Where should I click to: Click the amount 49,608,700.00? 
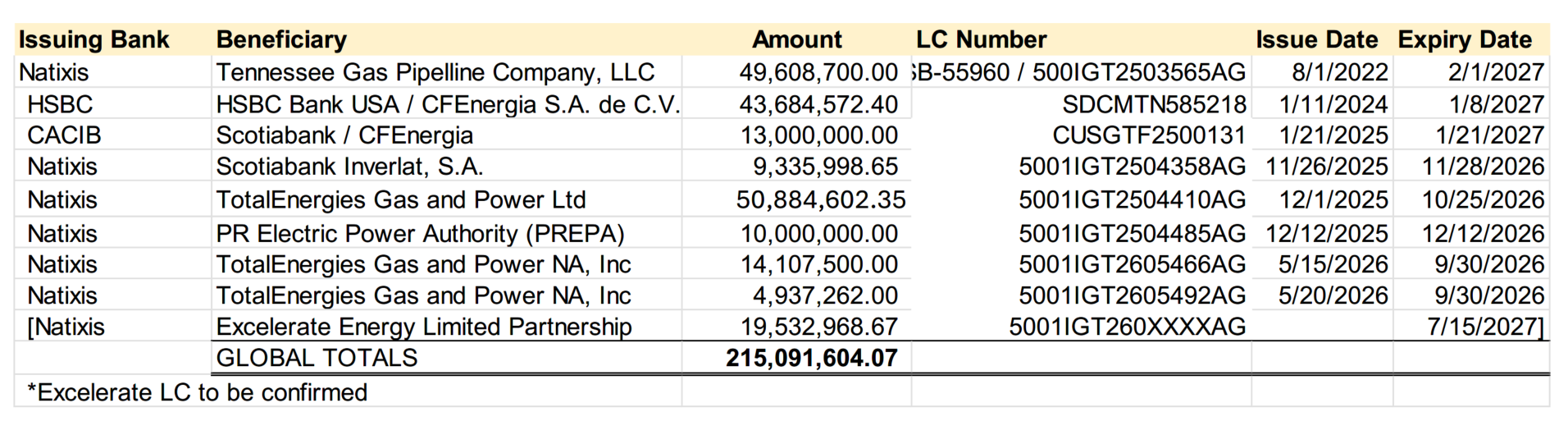click(x=818, y=72)
